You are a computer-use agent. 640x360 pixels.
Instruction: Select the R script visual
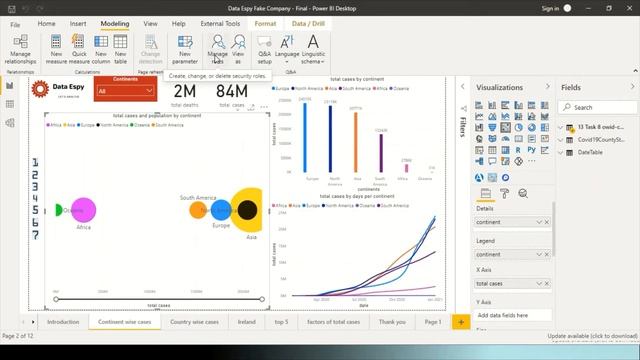click(x=518, y=150)
